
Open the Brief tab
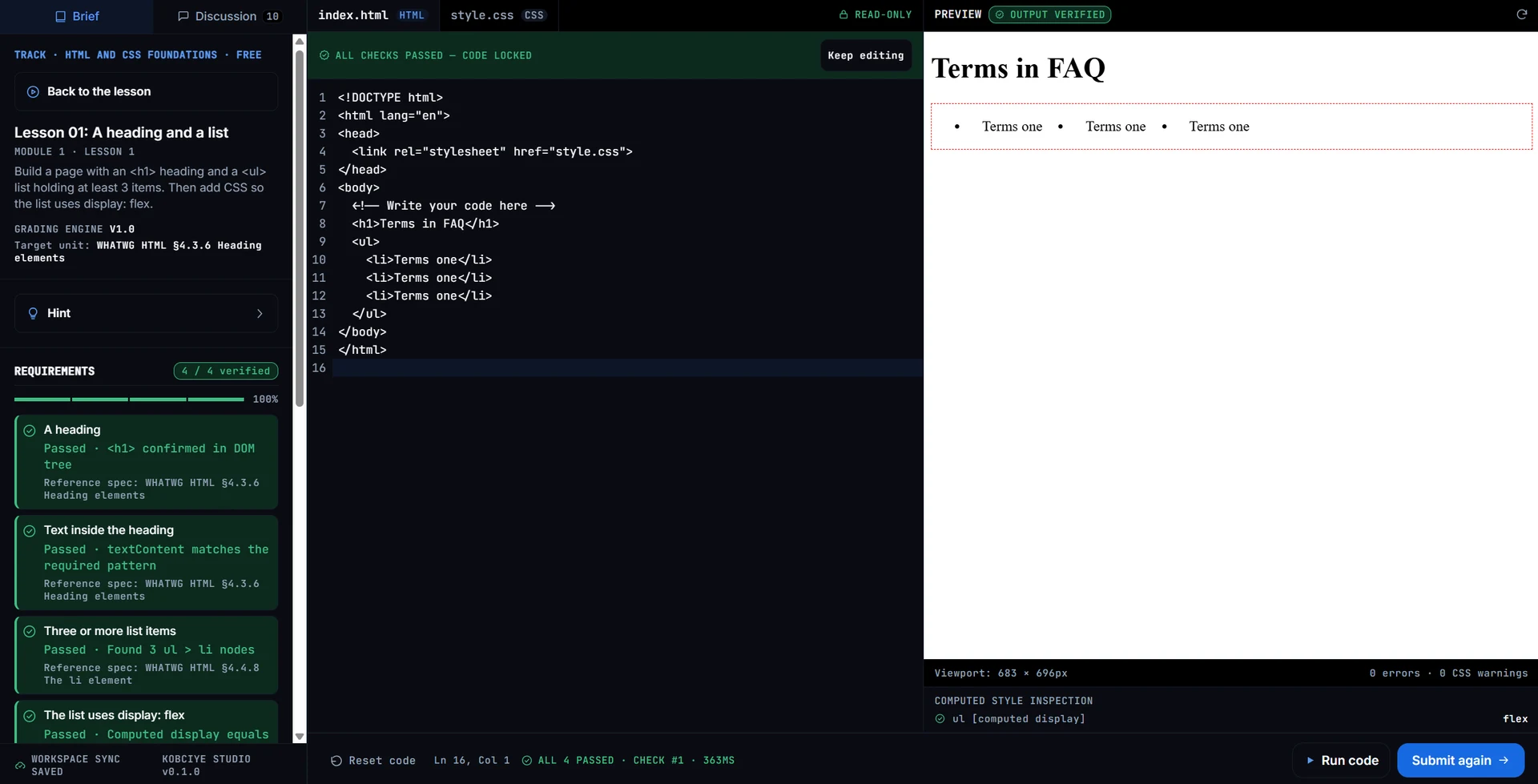[x=76, y=16]
